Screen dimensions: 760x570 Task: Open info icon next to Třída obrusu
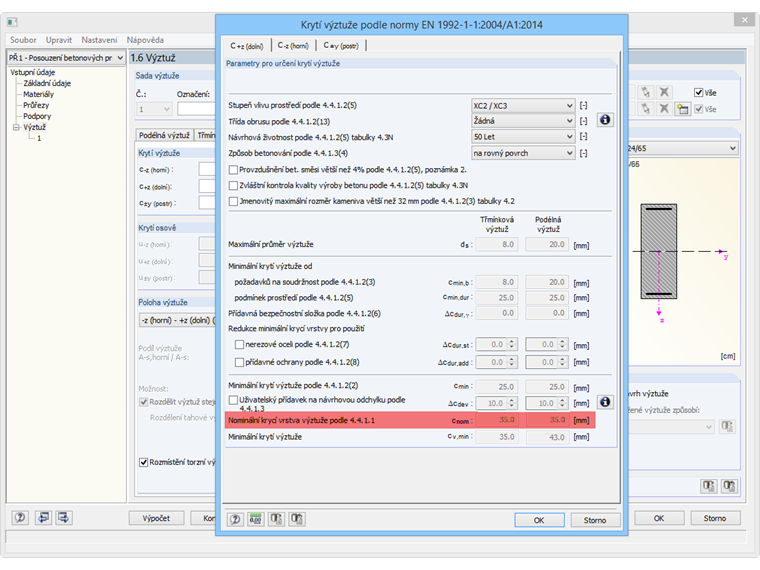pos(604,120)
